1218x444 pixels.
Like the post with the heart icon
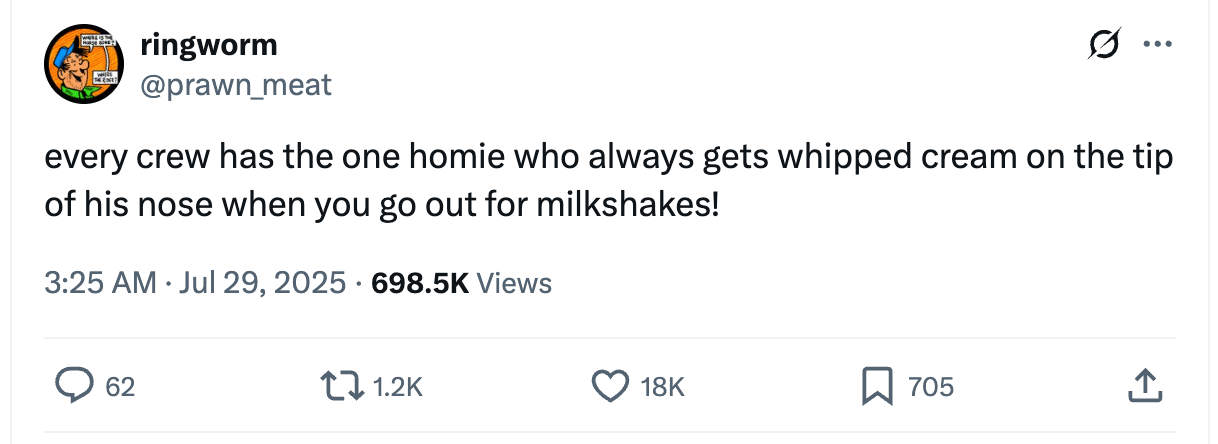(x=612, y=385)
